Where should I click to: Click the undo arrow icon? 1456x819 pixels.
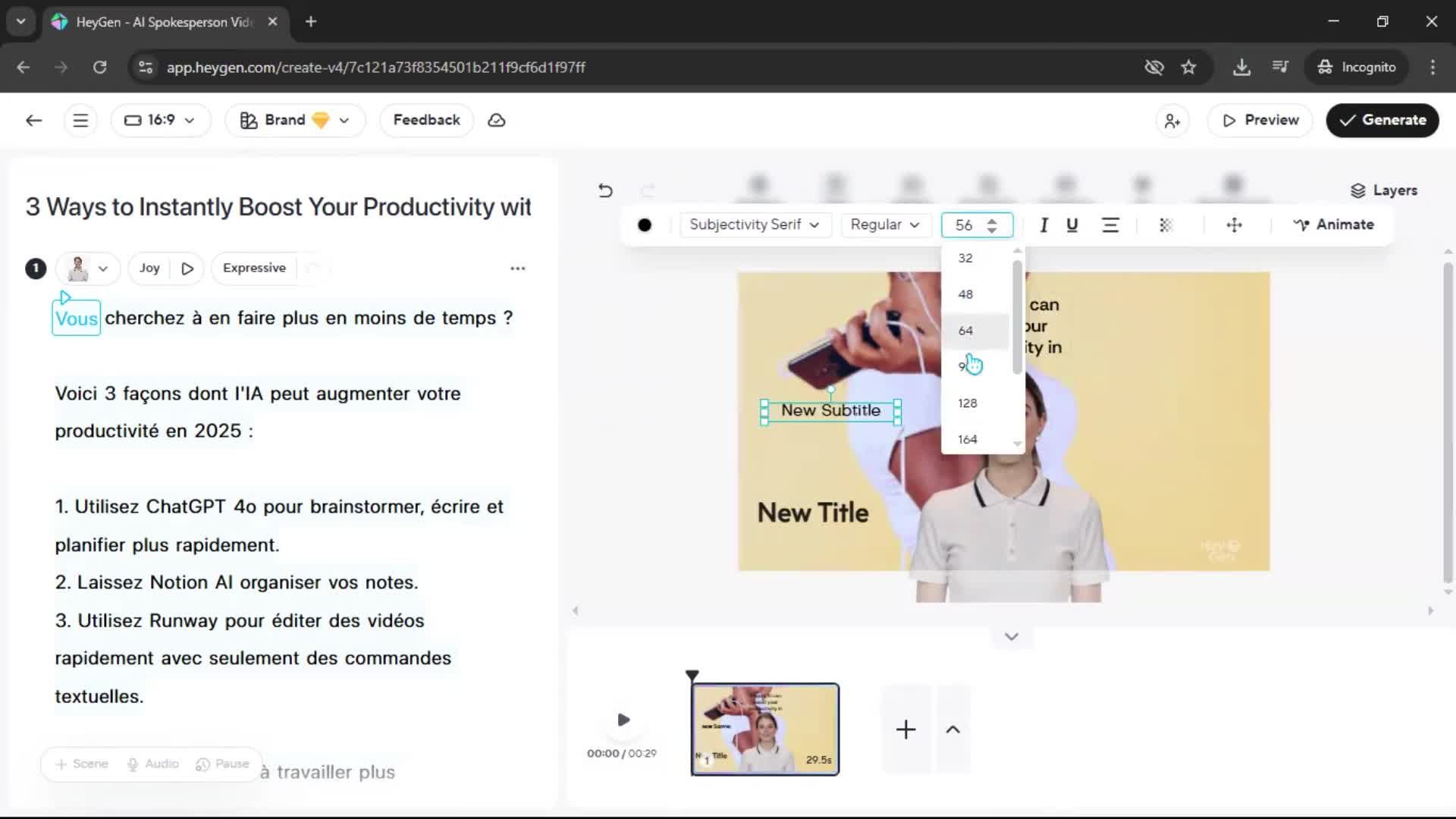click(x=605, y=190)
